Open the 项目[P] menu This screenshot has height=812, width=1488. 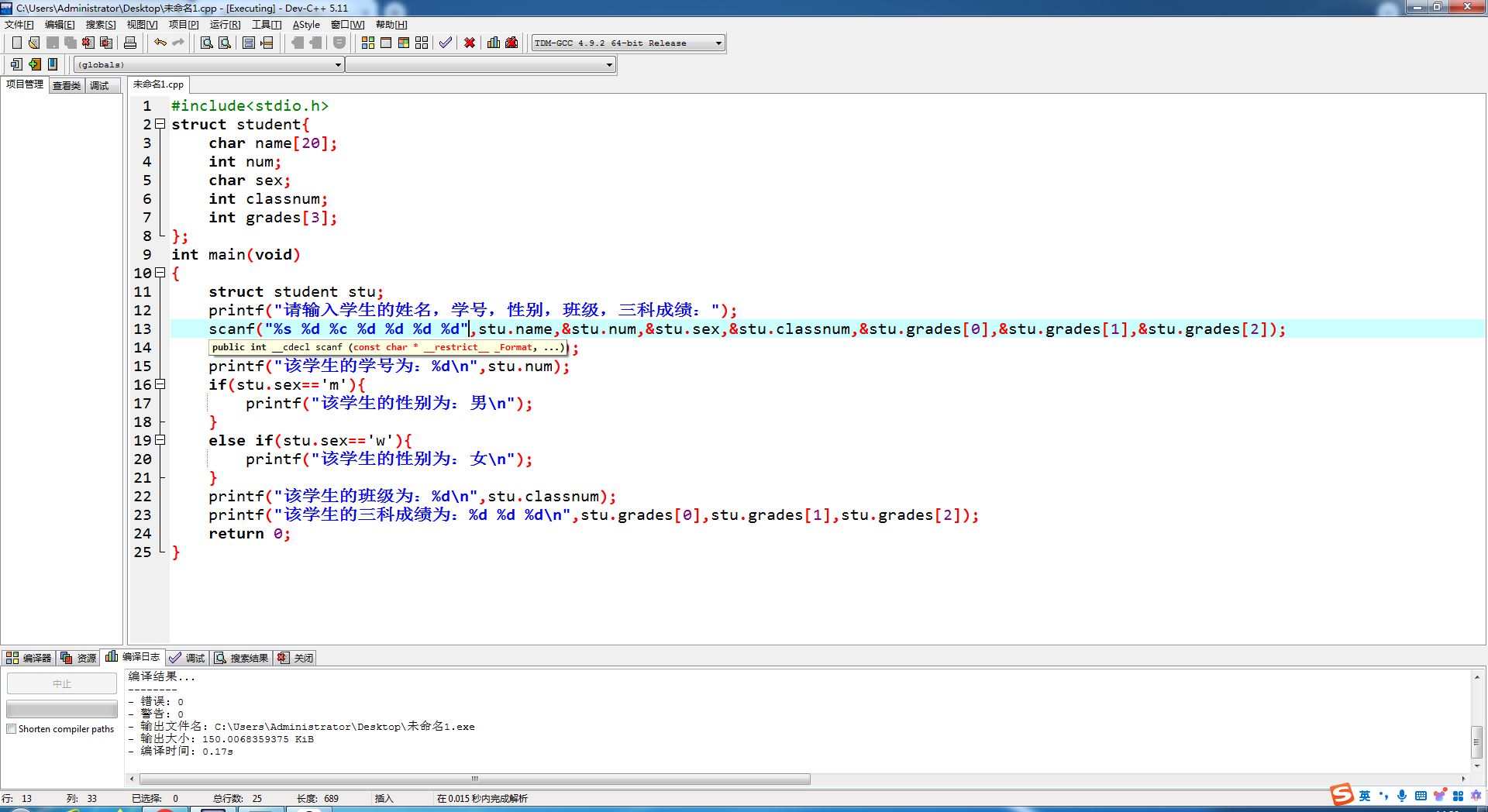tap(184, 25)
